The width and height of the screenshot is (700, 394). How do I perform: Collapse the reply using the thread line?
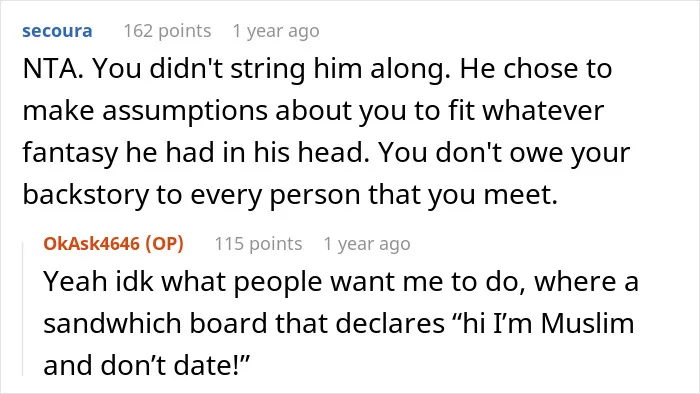pos(23,309)
